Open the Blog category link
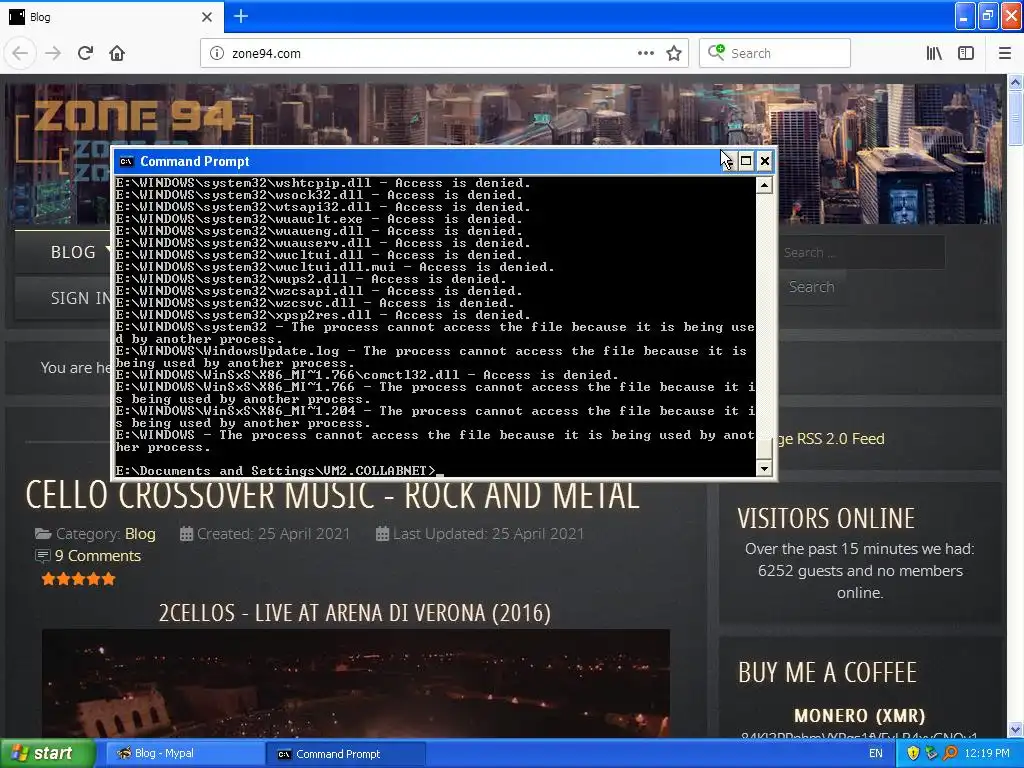The height and width of the screenshot is (768, 1024). 140,534
